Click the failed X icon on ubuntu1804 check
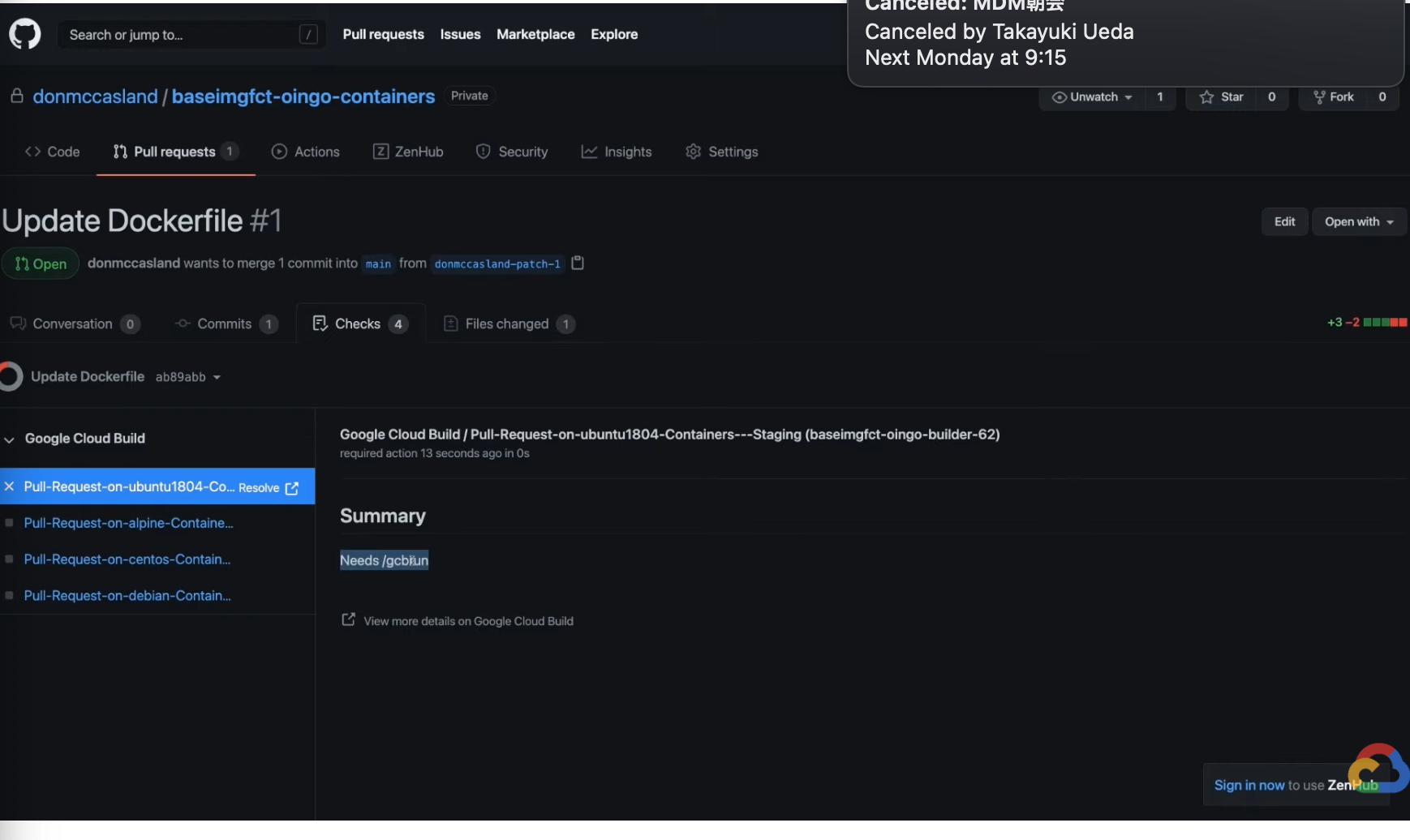1410x840 pixels. [x=9, y=486]
